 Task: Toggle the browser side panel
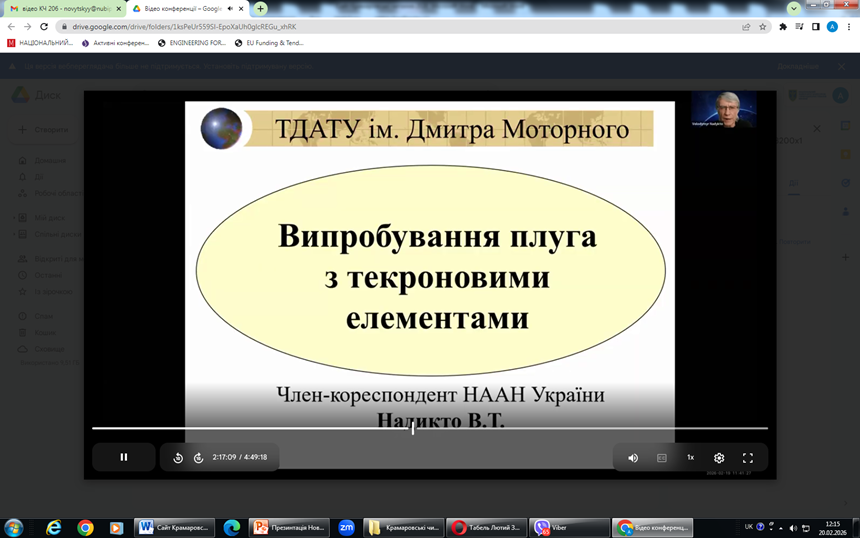816,26
